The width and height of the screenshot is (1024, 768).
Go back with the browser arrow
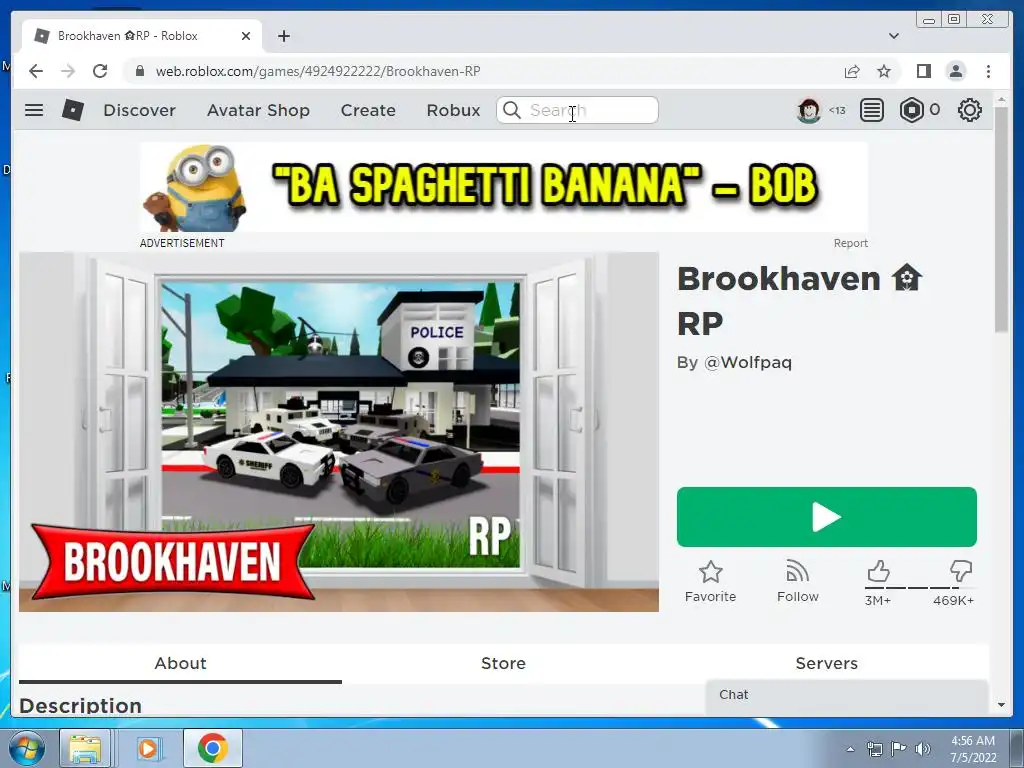[x=36, y=71]
